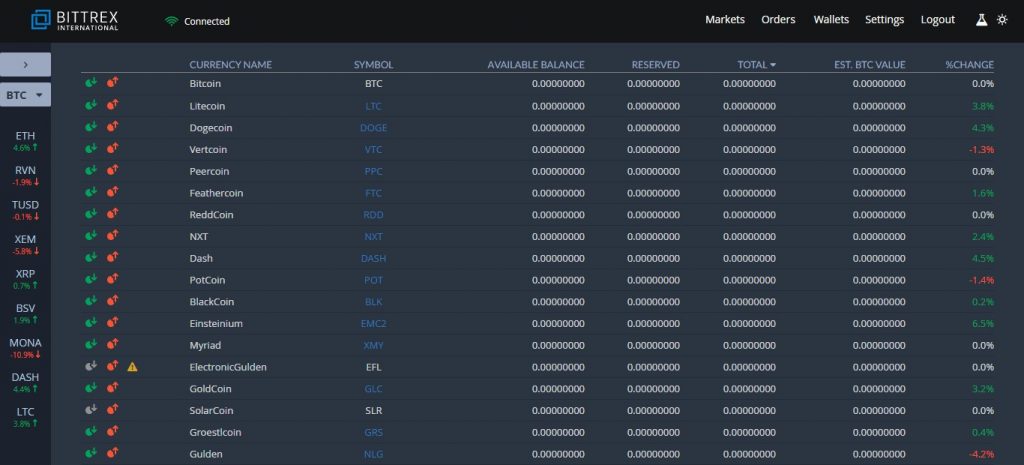1024x465 pixels.
Task: Select TUSD market in sidebar
Action: click(25, 210)
